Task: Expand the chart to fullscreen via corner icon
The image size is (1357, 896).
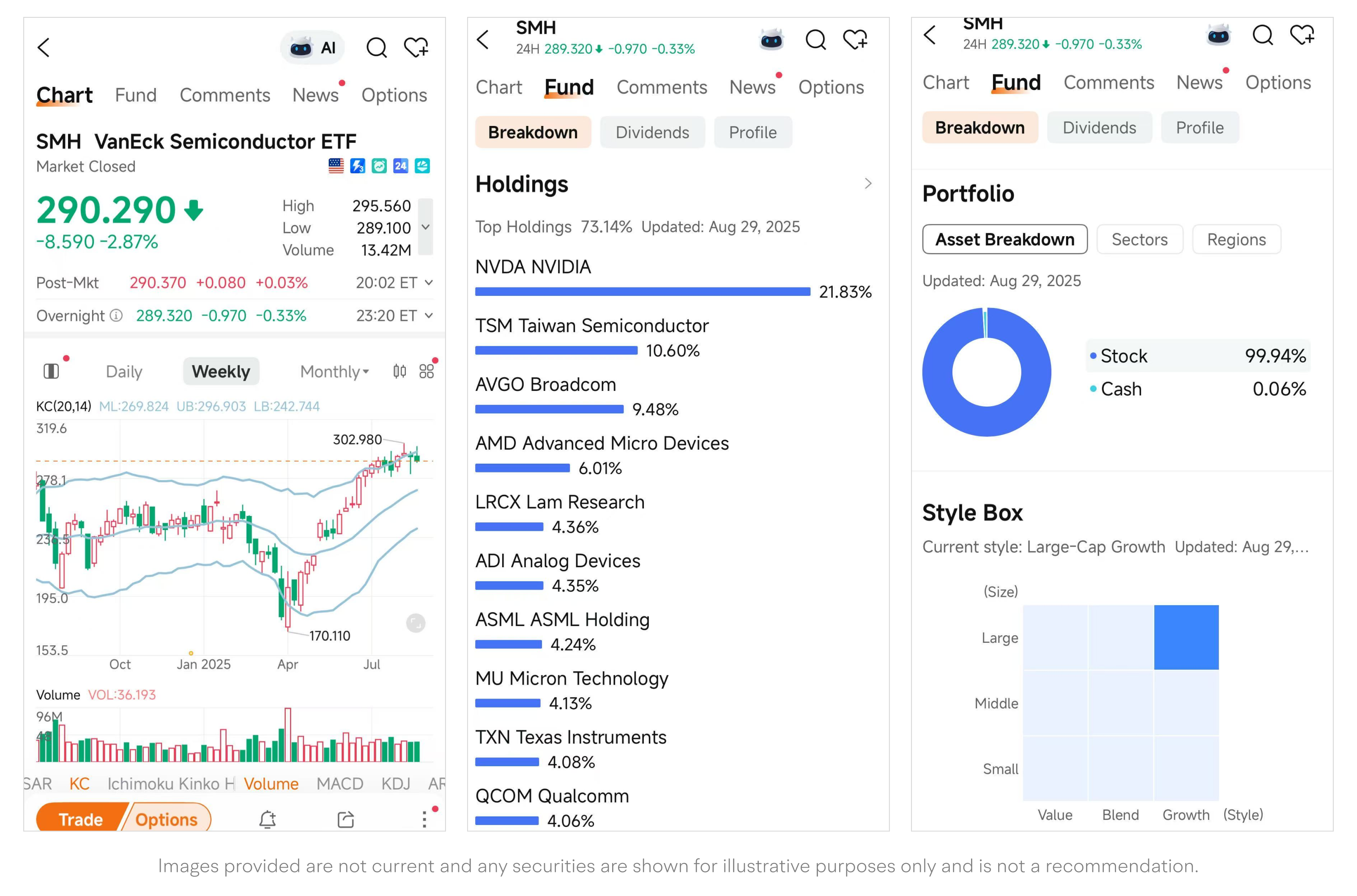Action: click(416, 623)
